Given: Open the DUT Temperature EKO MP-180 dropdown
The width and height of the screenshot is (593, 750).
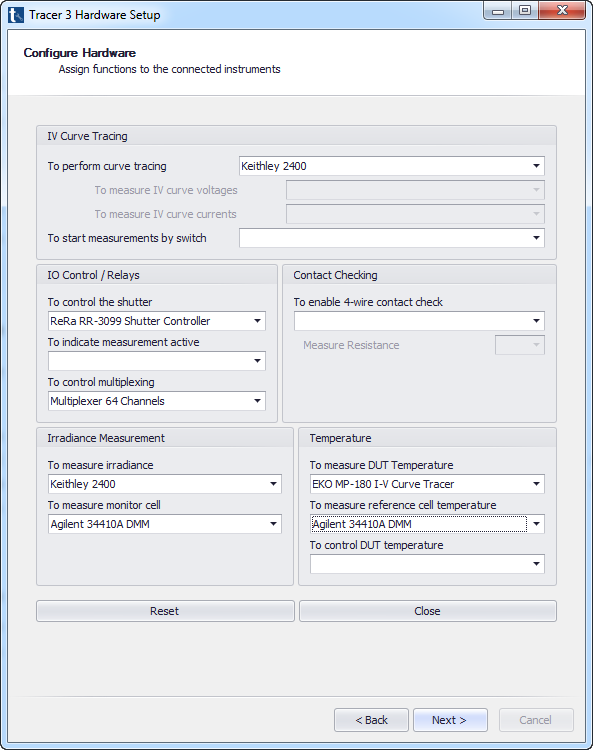Looking at the screenshot, I should pyautogui.click(x=427, y=484).
